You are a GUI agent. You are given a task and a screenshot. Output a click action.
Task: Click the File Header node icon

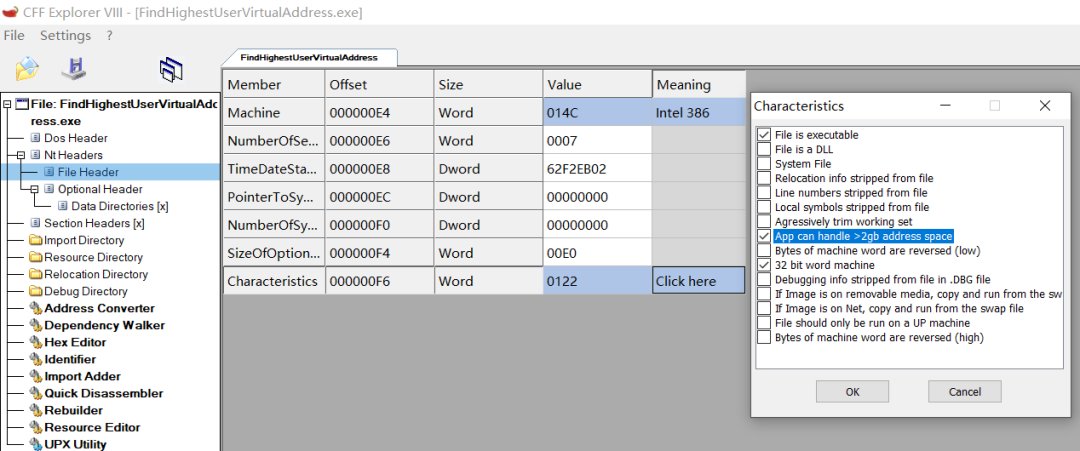50,172
